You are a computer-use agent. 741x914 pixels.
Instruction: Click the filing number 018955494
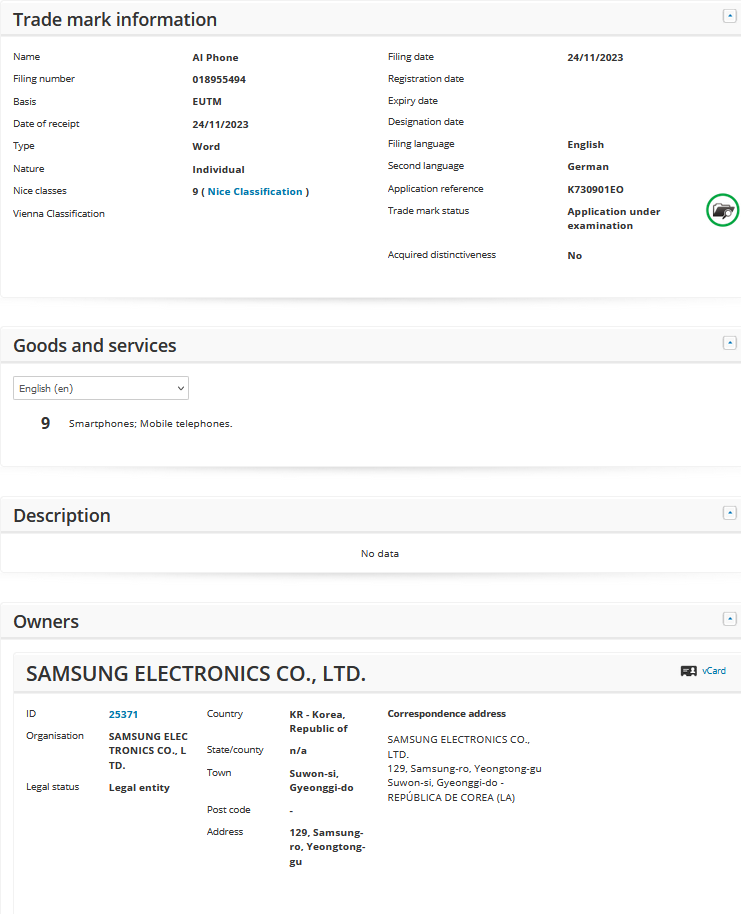[219, 80]
